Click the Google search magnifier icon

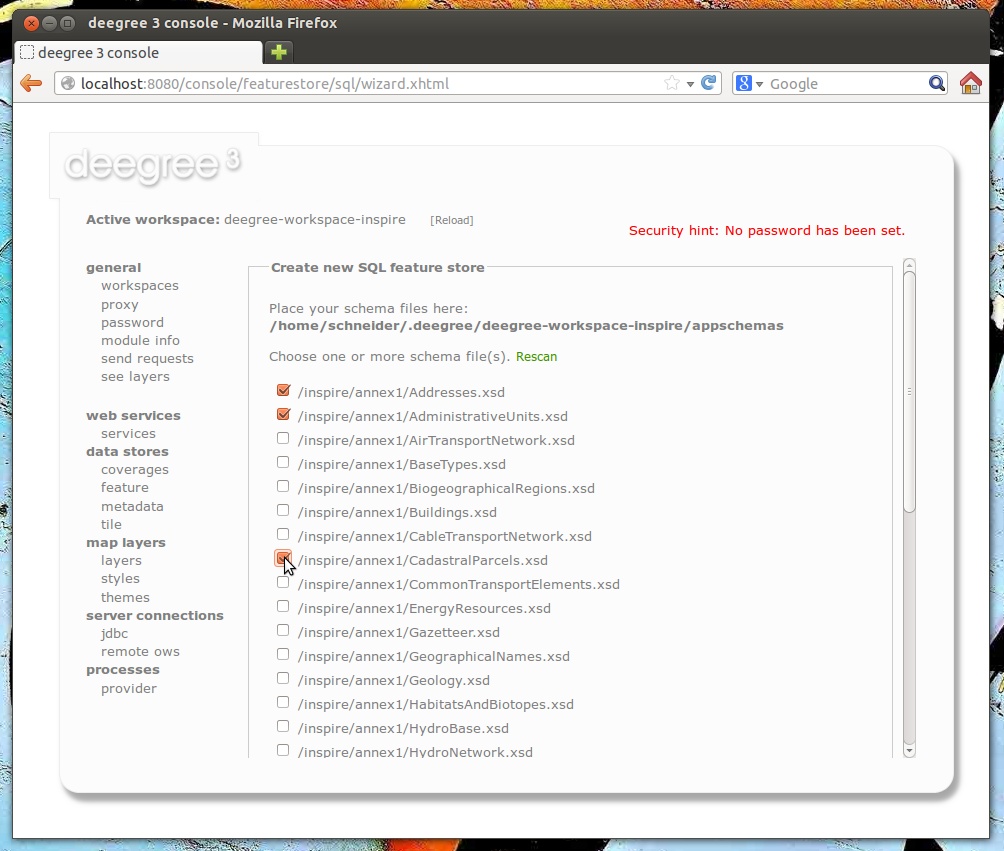(934, 83)
